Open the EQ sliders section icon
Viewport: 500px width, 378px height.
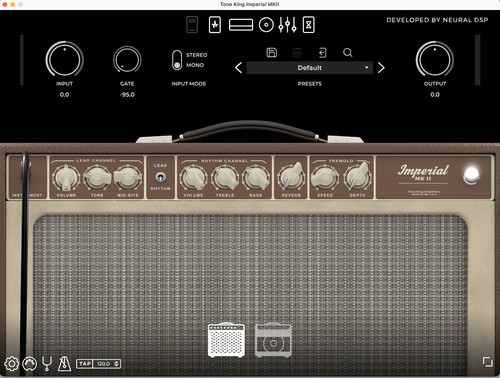coord(288,25)
